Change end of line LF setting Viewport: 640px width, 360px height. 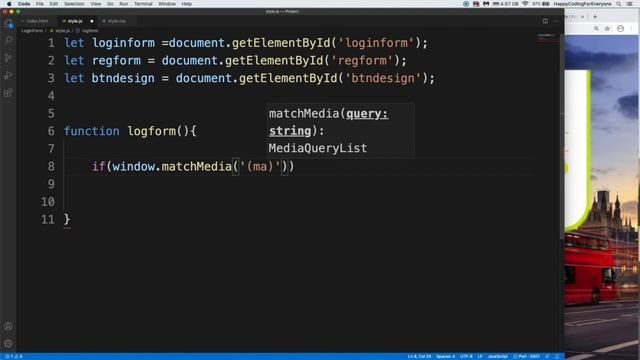(480, 356)
